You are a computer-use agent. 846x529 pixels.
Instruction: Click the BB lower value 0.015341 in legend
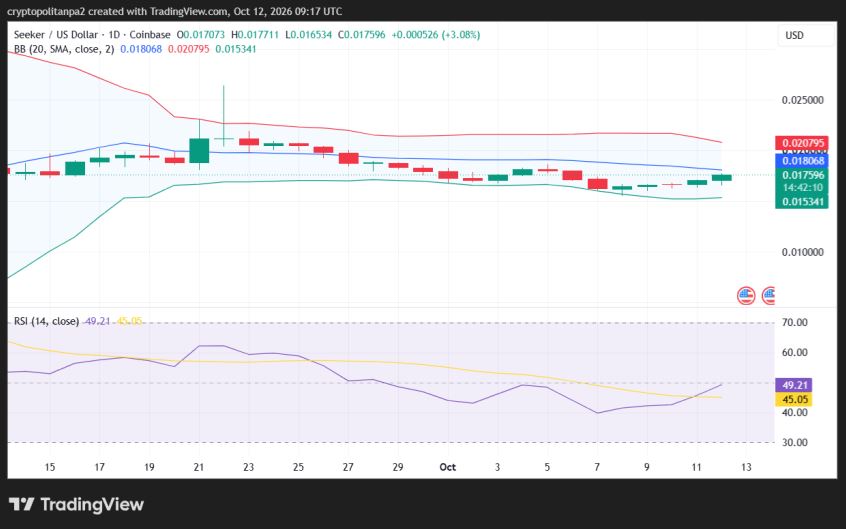[x=236, y=49]
